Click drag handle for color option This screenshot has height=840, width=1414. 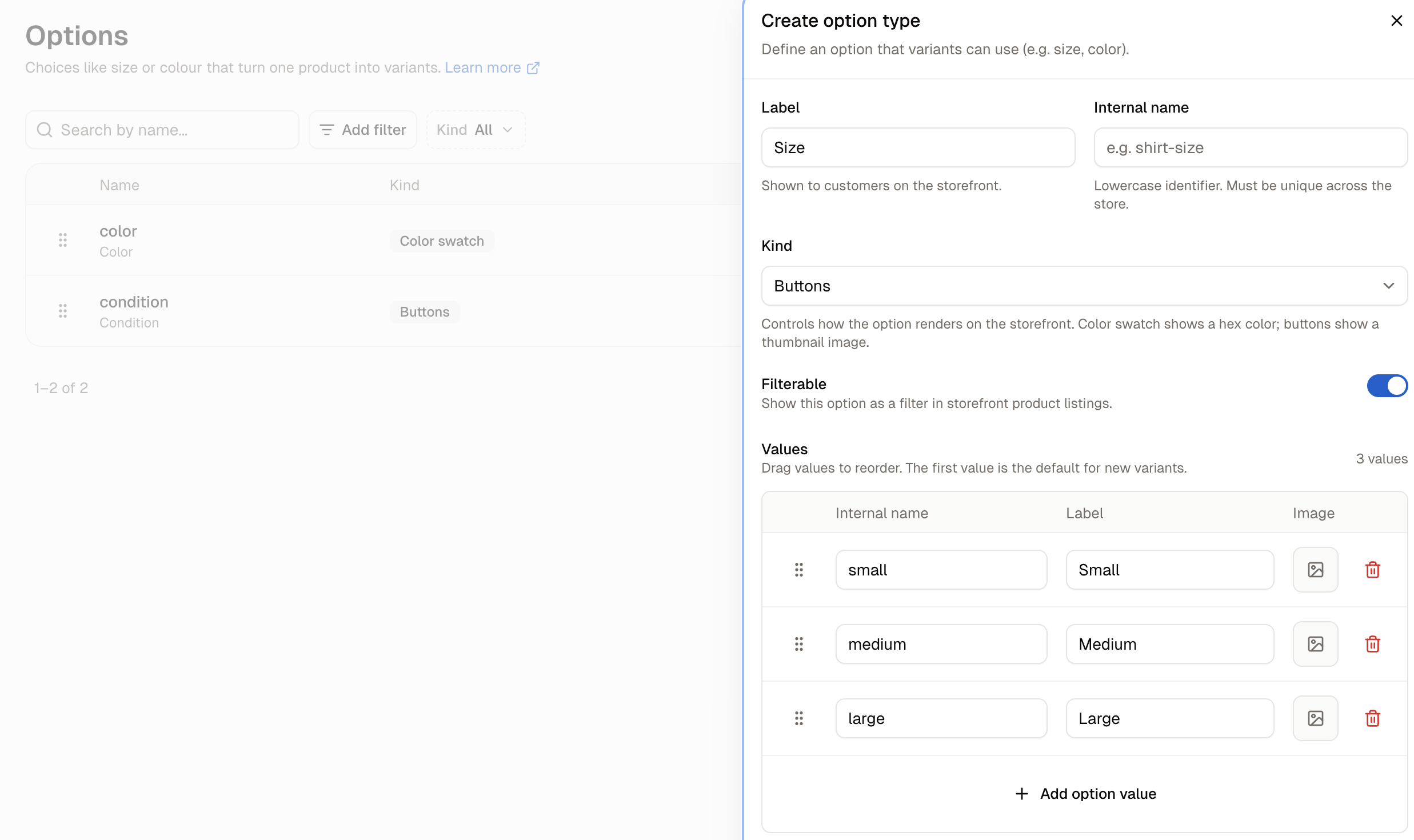[x=63, y=241]
